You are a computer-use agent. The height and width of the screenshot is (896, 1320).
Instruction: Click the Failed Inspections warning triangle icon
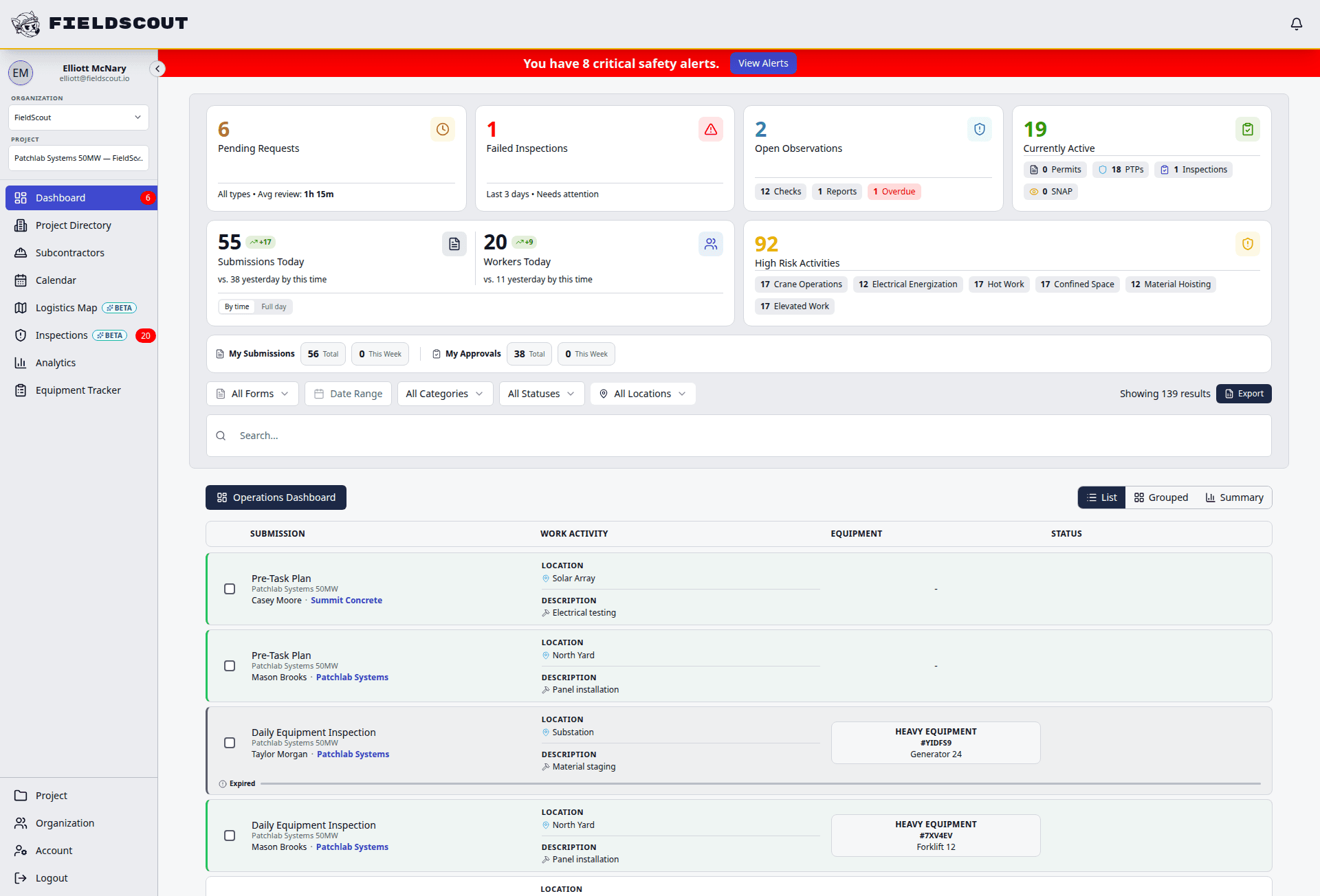[x=711, y=129]
